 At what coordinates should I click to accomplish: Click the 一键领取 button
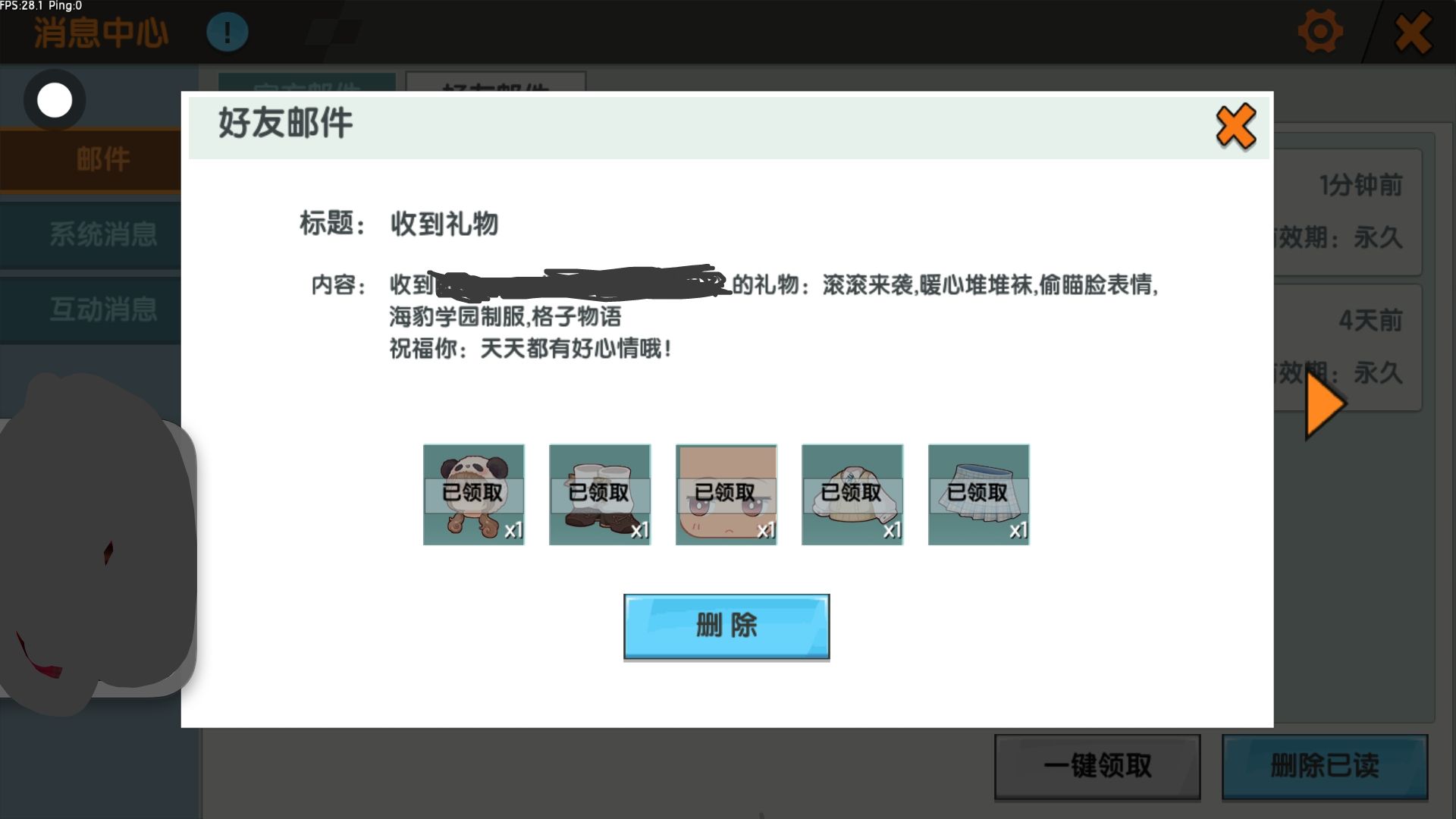coord(1097,766)
